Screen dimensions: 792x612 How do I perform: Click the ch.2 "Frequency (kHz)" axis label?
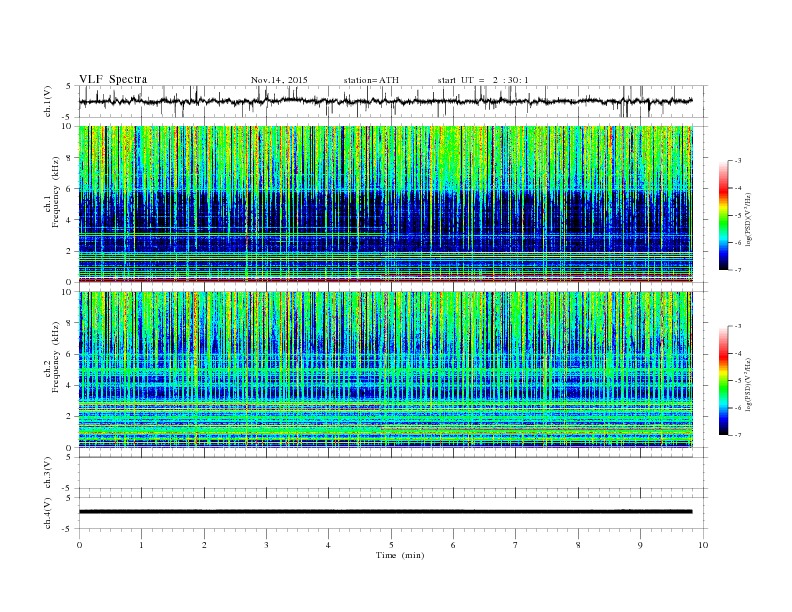coord(56,356)
